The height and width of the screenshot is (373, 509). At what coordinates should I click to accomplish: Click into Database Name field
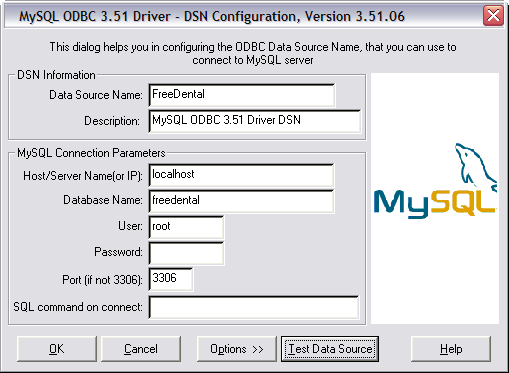pos(241,201)
